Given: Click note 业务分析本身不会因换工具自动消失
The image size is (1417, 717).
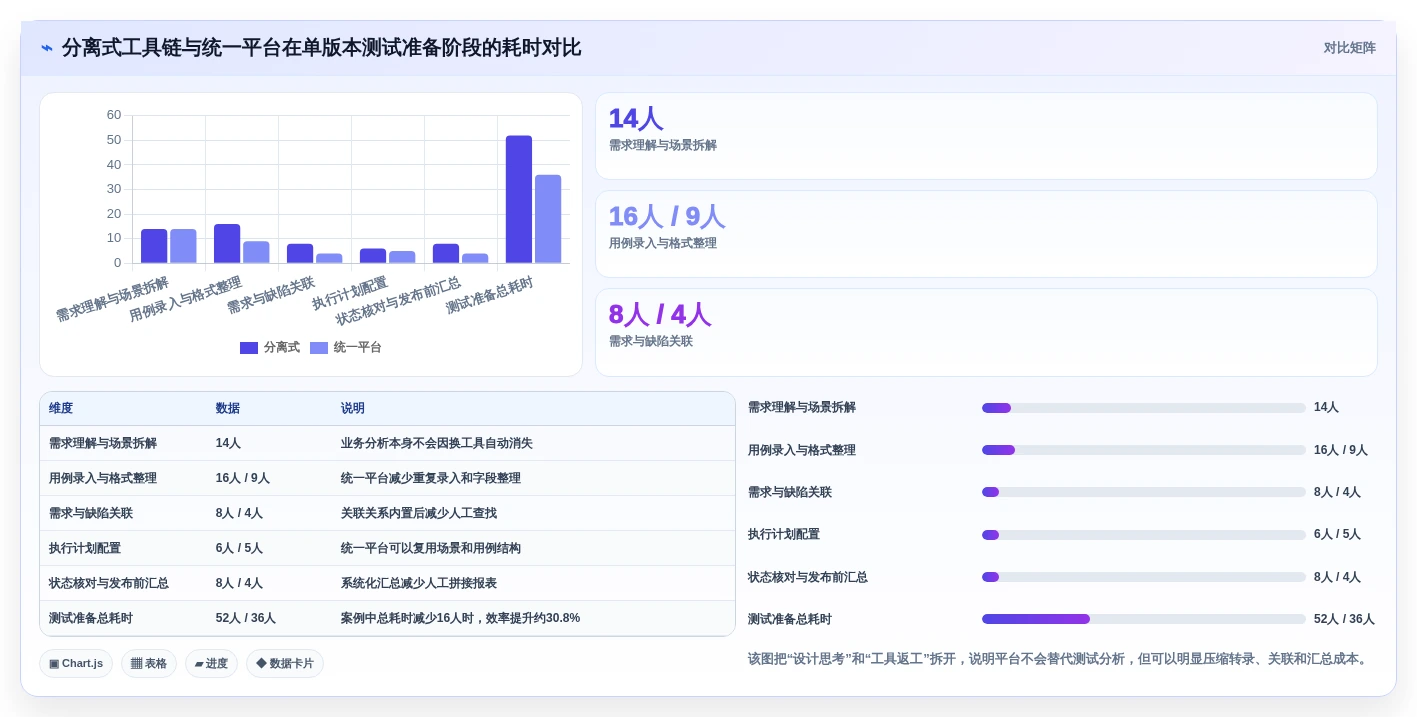Looking at the screenshot, I should click(x=437, y=444).
